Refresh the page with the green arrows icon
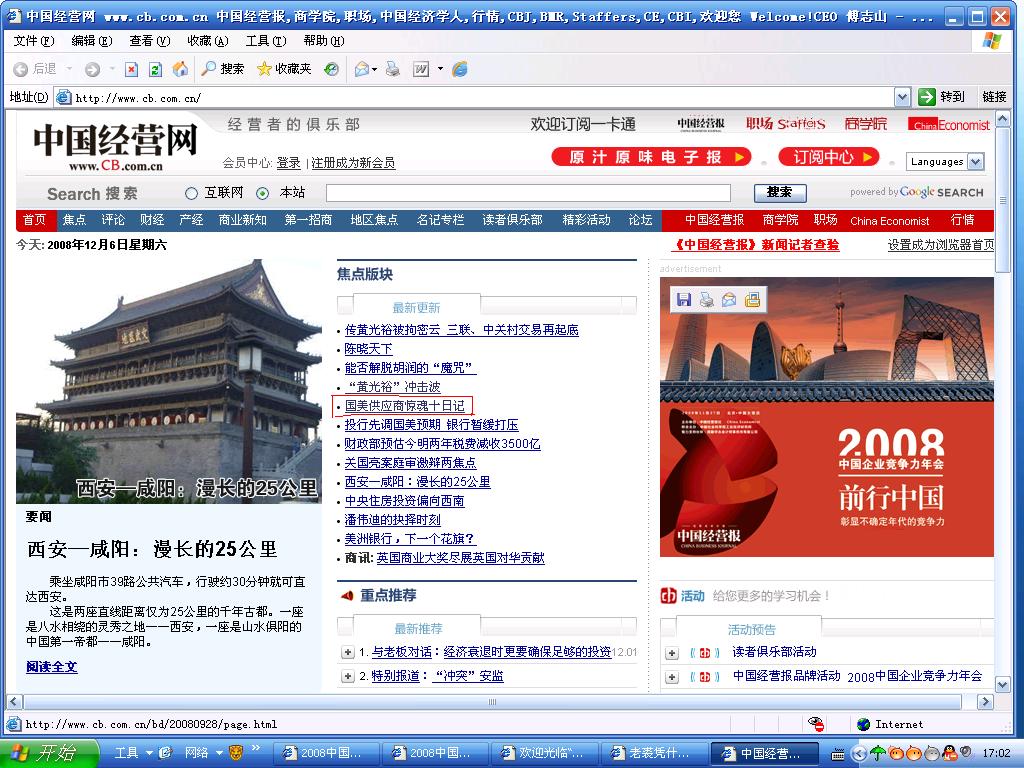This screenshot has width=1024, height=768. coord(155,69)
